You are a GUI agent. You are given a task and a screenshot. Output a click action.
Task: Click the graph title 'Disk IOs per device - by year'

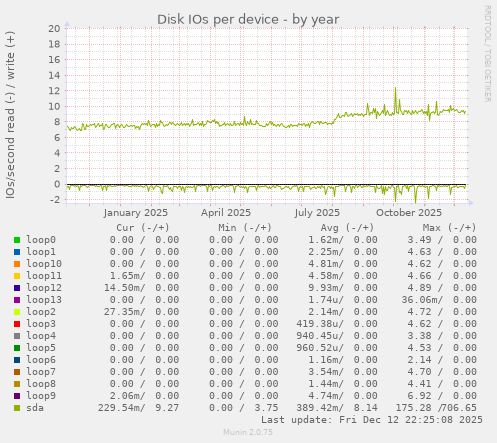pyautogui.click(x=248, y=19)
